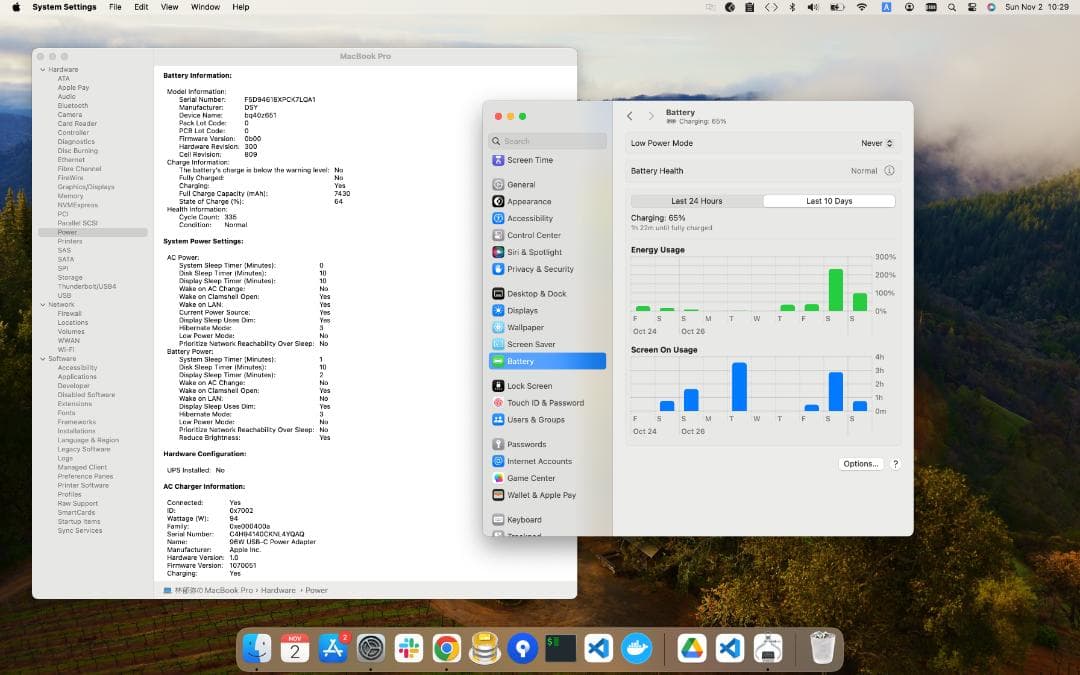
Task: Open Slack from the Dock
Action: 408,649
